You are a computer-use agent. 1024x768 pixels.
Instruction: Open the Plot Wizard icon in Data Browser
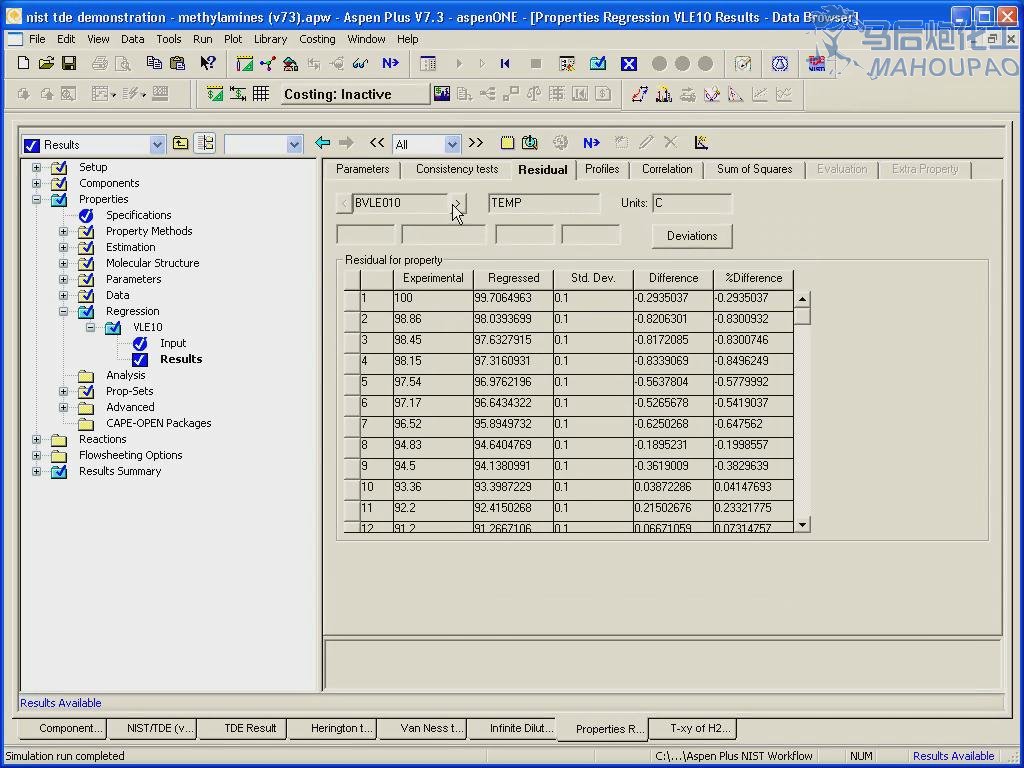701,142
